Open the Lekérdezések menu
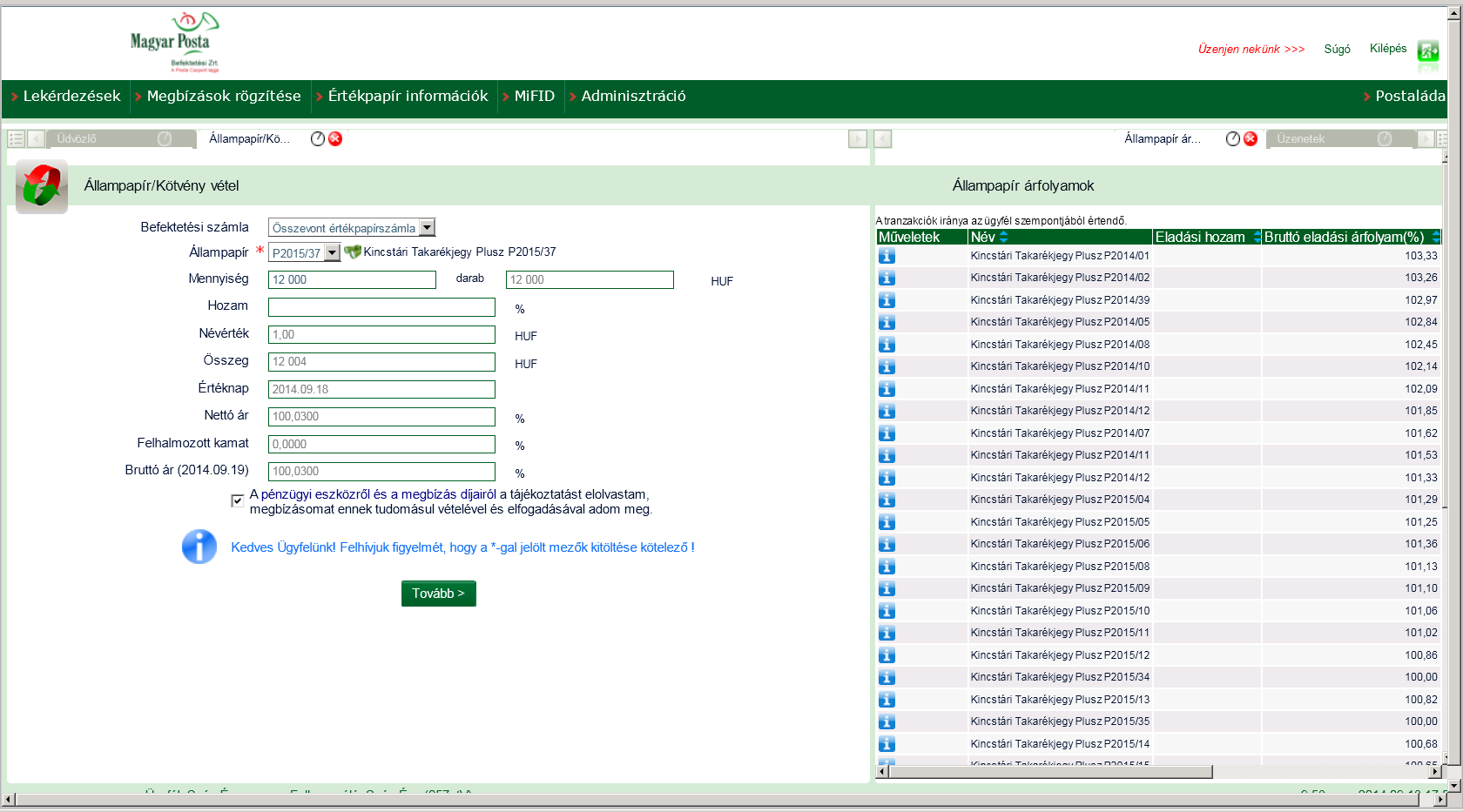This screenshot has width=1463, height=812. [71, 96]
